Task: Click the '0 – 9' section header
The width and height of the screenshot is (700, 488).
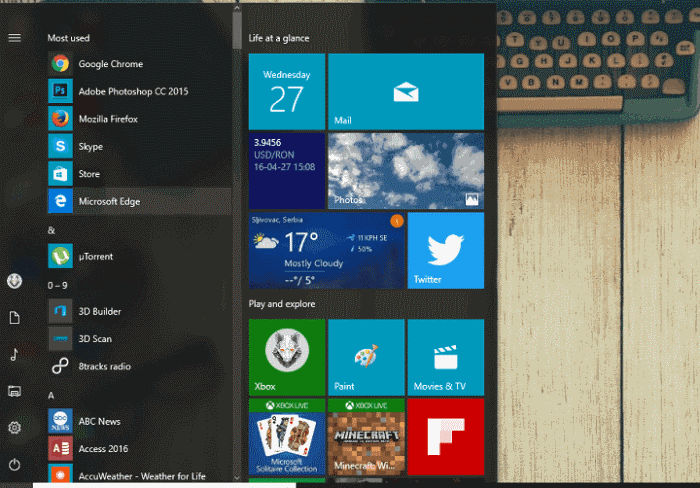Action: 57,285
